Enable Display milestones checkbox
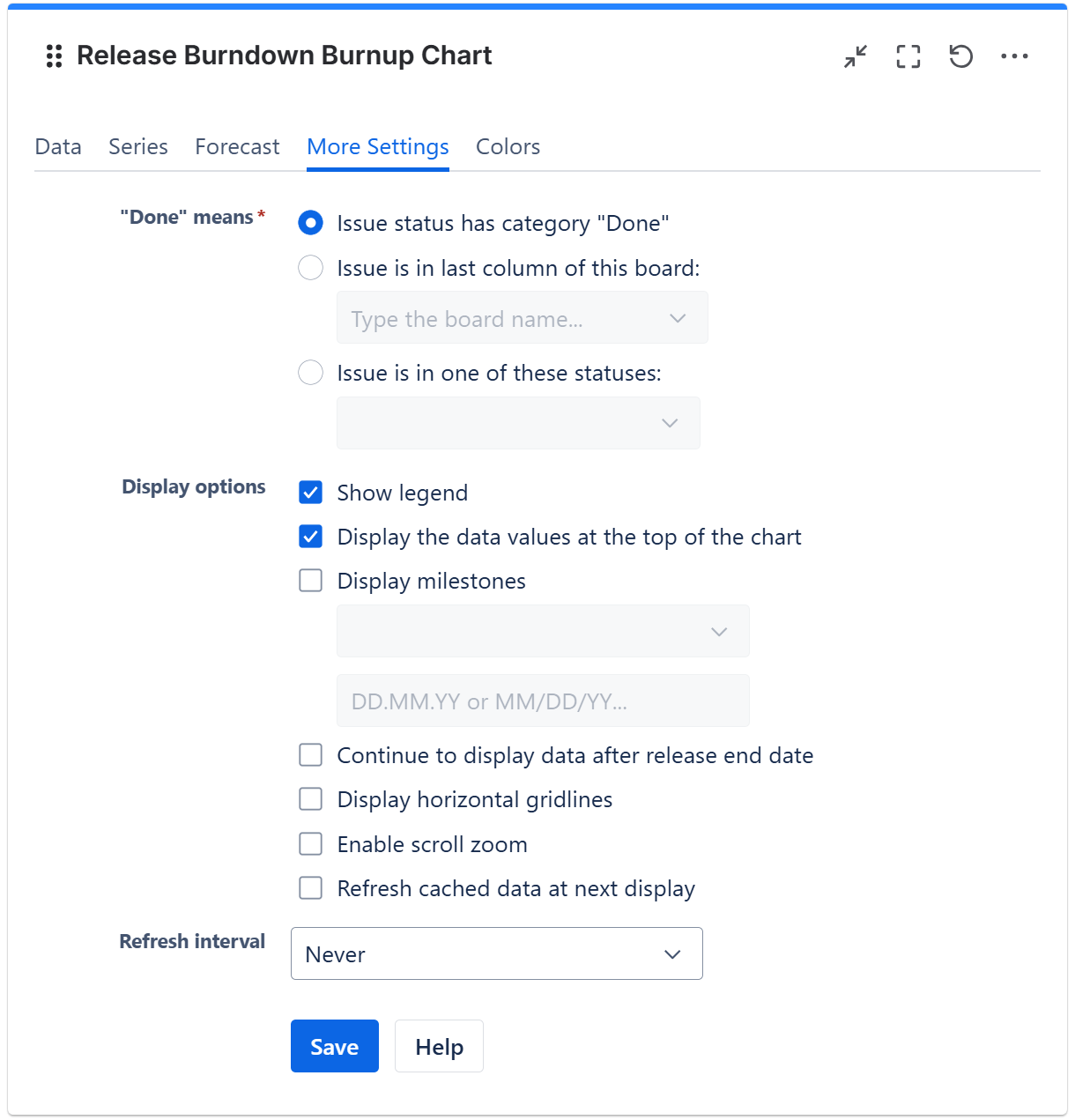1075x1120 pixels. pyautogui.click(x=310, y=581)
